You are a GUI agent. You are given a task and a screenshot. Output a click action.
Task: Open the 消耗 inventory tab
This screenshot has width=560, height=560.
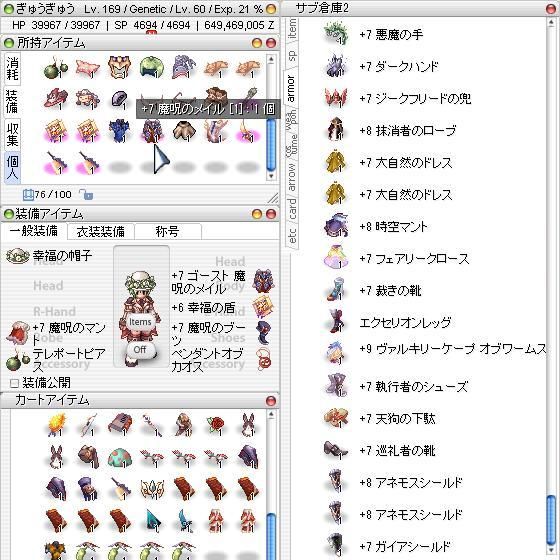[x=12, y=69]
